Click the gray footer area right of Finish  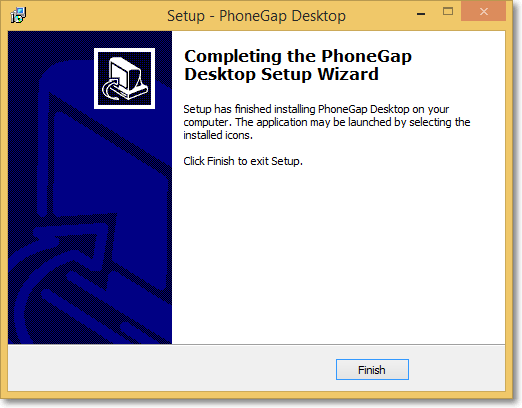click(x=457, y=368)
